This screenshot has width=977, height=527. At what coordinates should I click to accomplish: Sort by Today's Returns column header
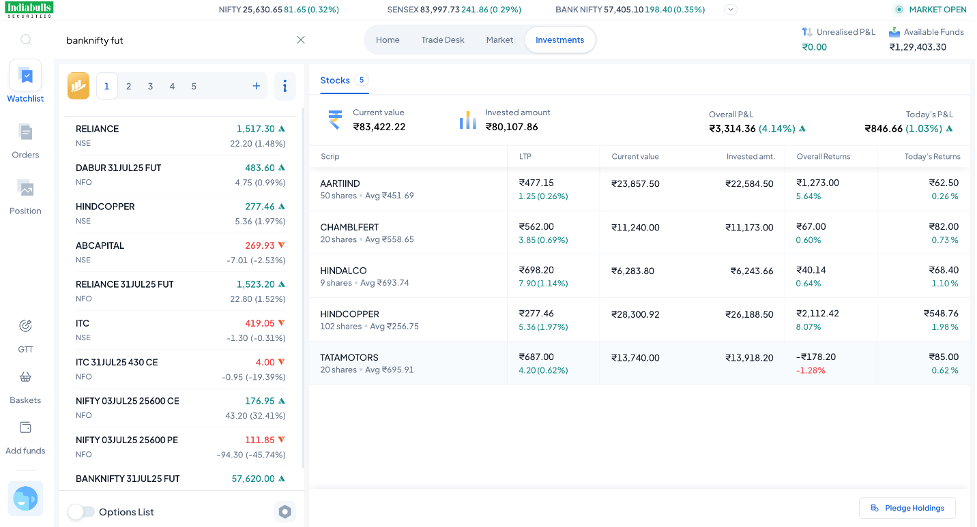coord(932,156)
